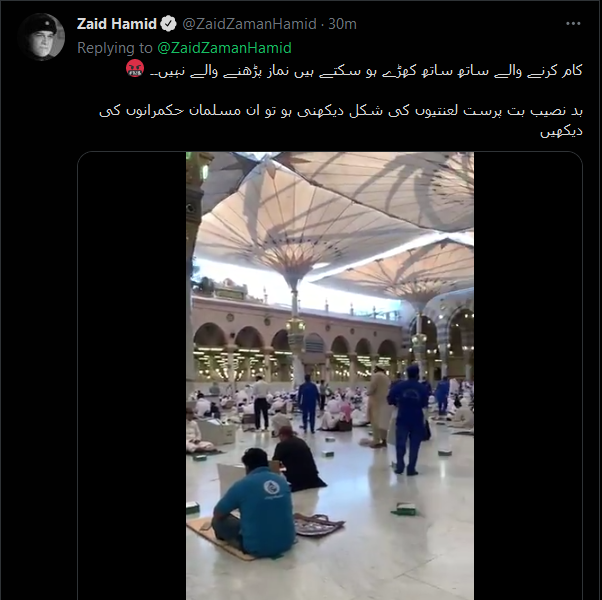Open the three-dot more options menu
Image resolution: width=602 pixels, height=600 pixels.
[573, 24]
